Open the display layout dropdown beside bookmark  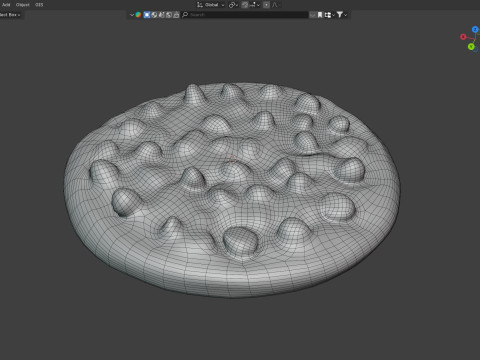[330, 15]
